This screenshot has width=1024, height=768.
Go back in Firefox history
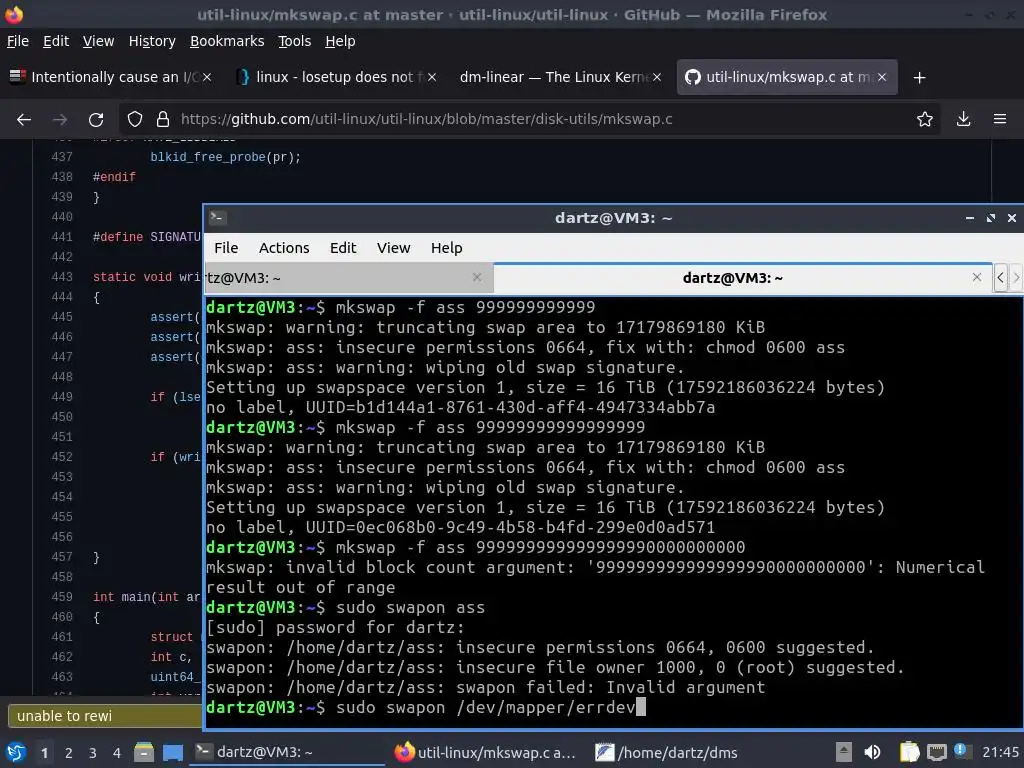24,120
